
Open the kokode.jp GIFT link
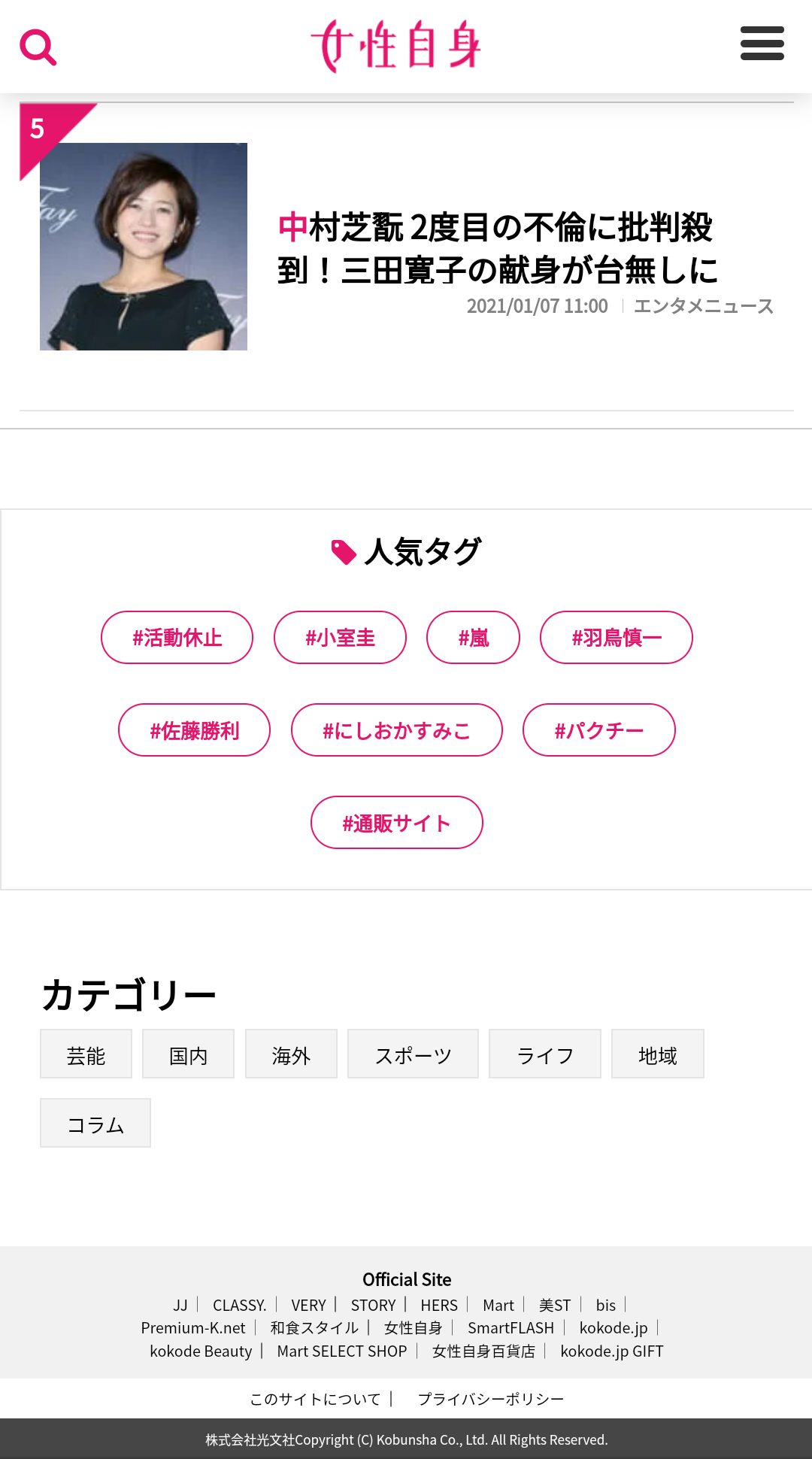(612, 1351)
